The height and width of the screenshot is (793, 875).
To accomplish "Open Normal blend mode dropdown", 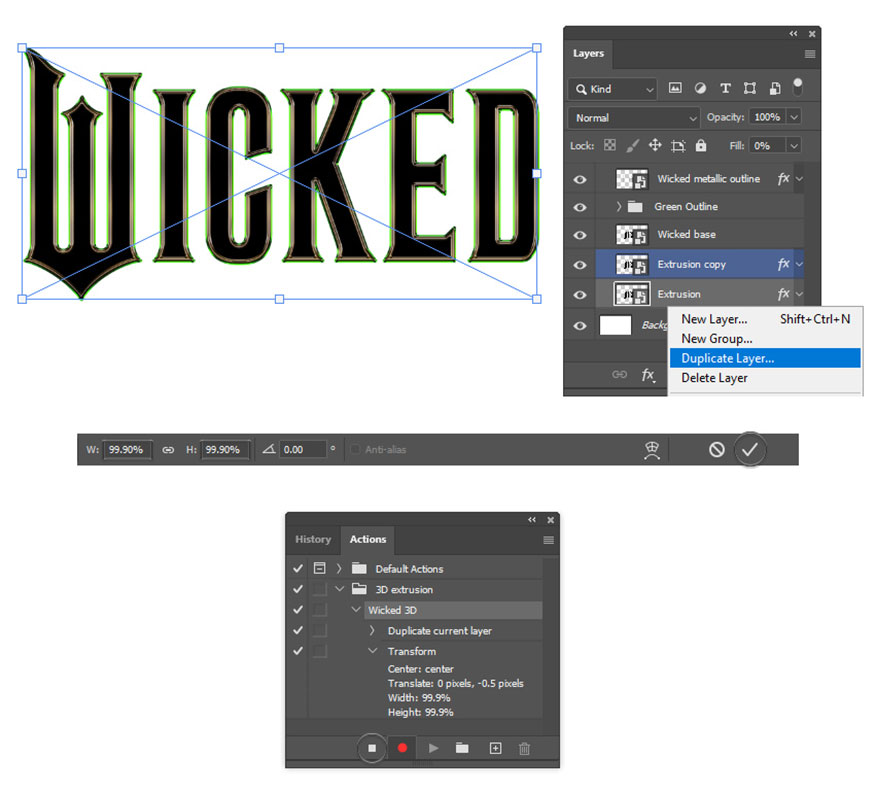I will tap(634, 118).
